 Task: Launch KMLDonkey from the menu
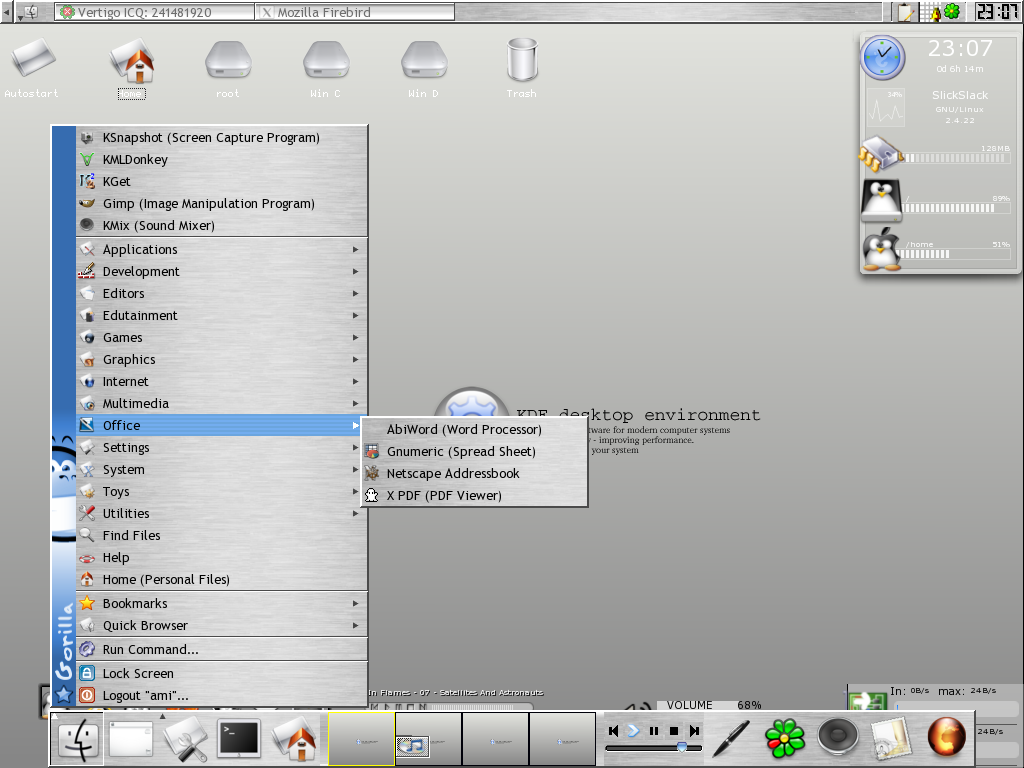point(222,159)
